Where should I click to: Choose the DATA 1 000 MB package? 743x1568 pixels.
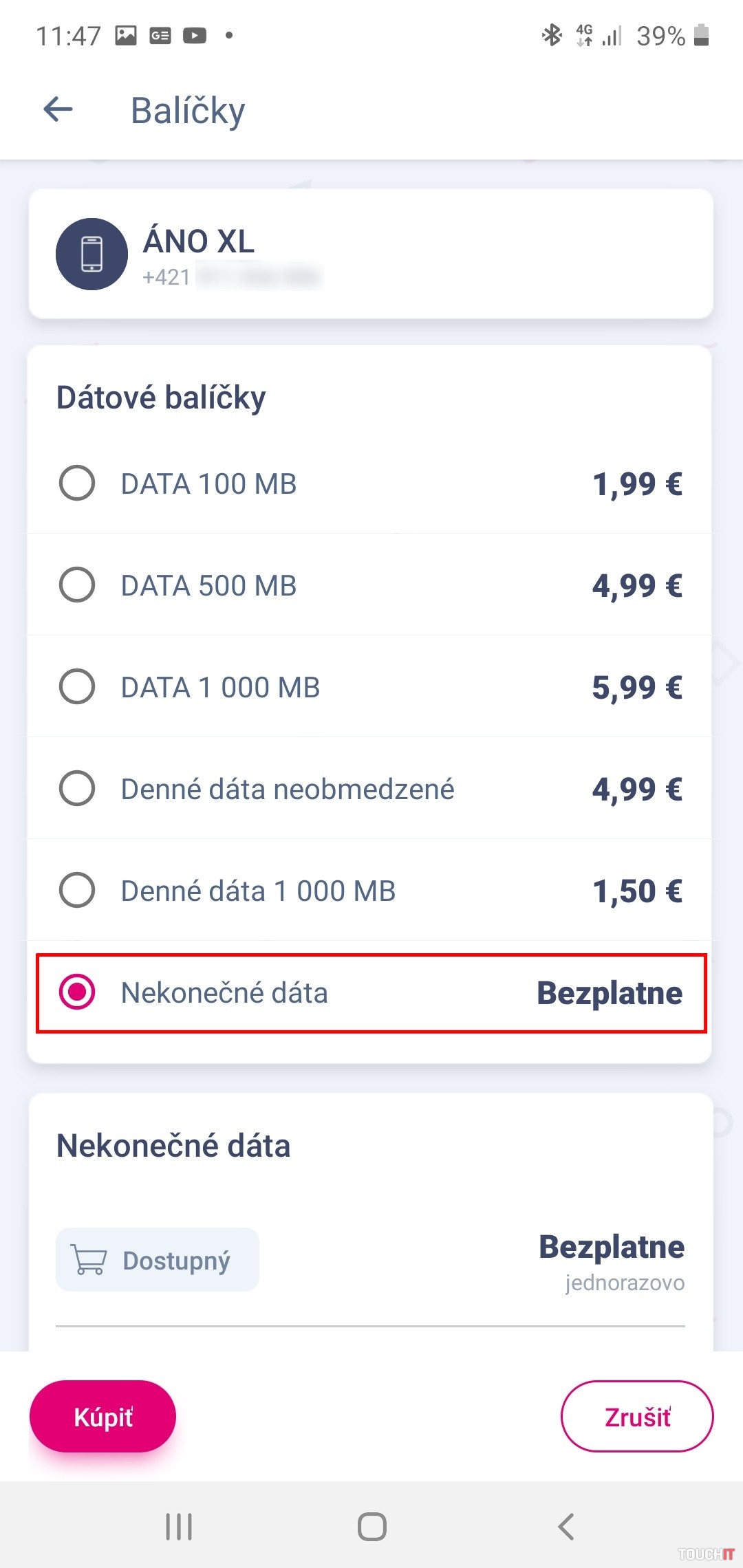tap(77, 686)
